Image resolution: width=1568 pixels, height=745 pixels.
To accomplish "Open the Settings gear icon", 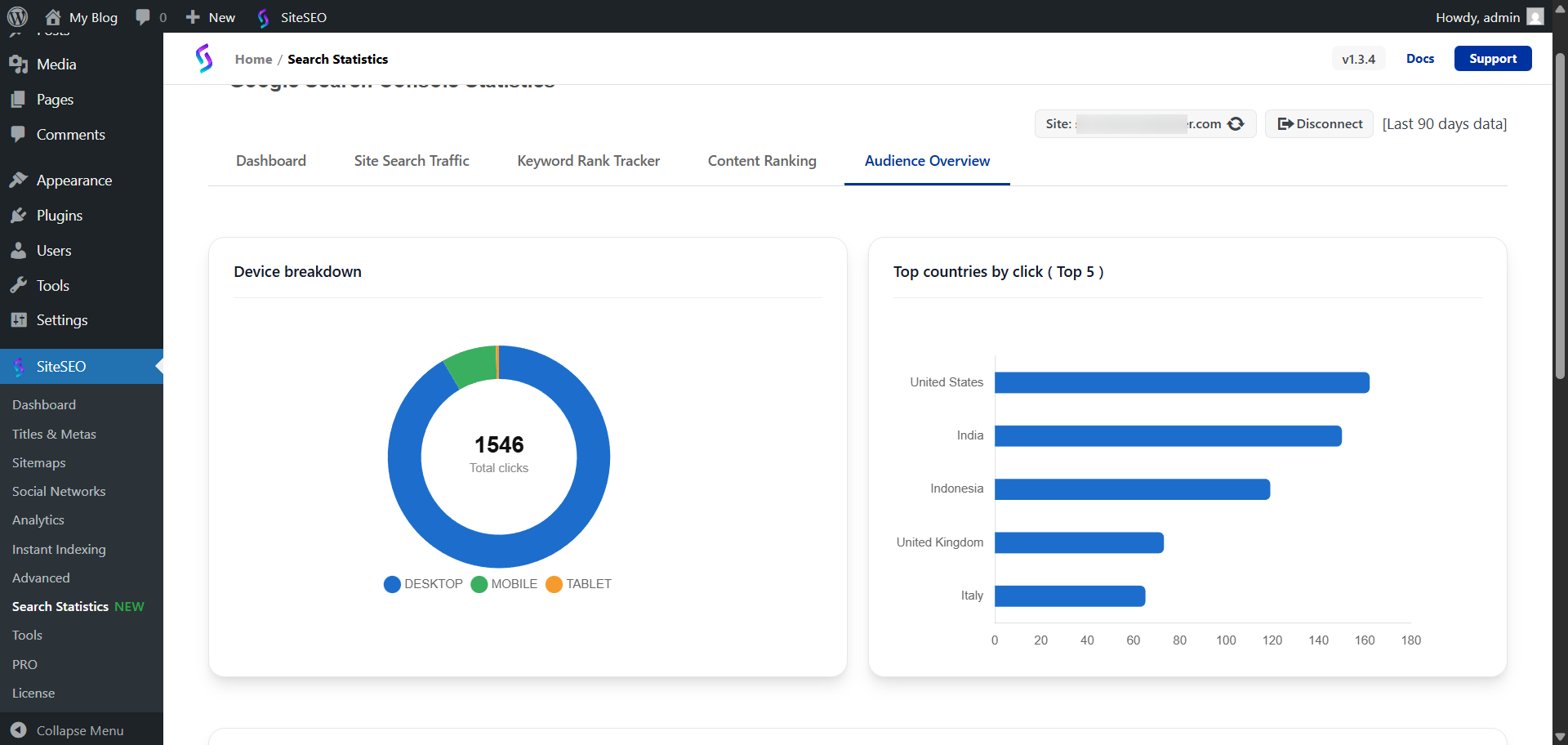I will 20,319.
